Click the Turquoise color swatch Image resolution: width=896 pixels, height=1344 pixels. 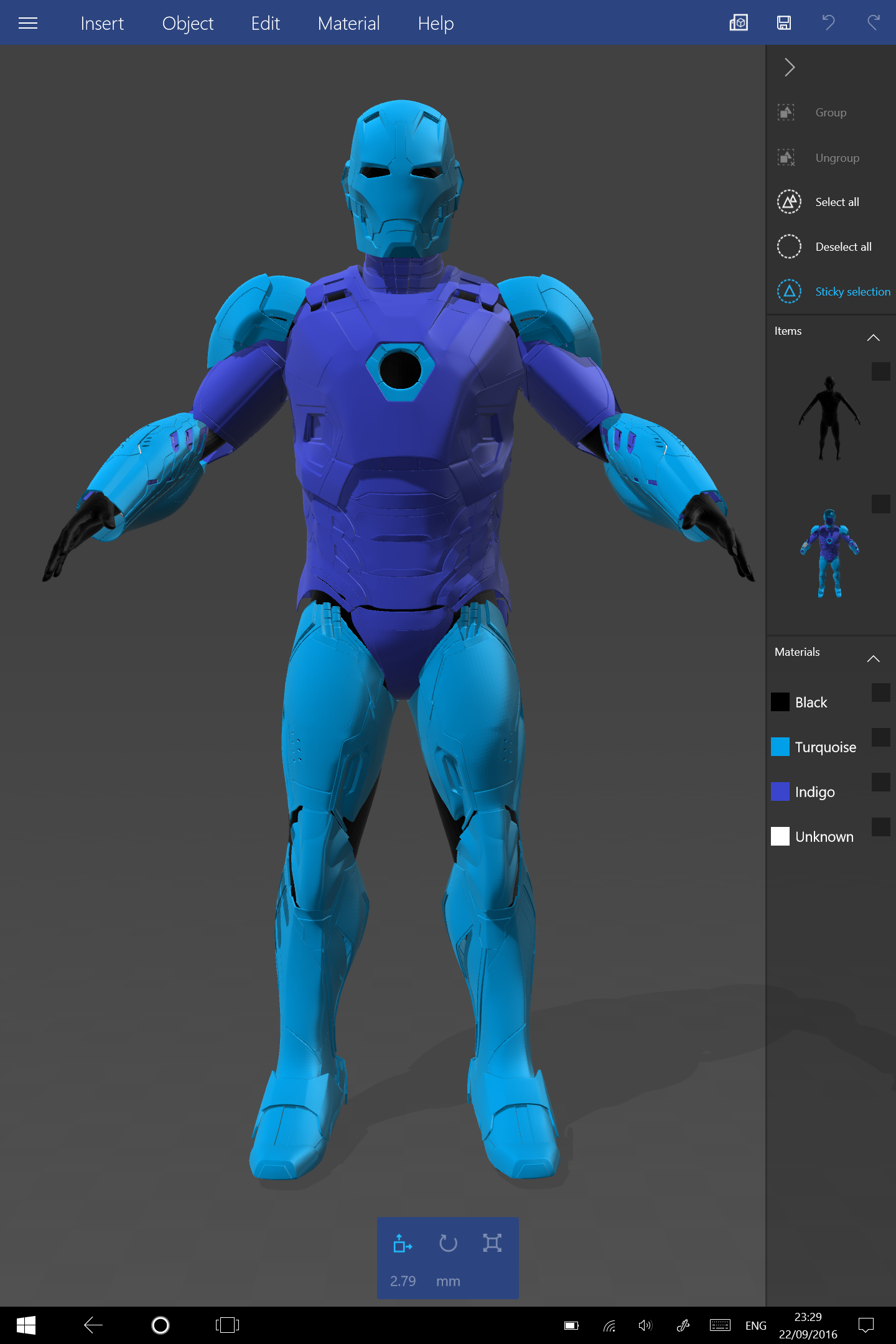pos(780,747)
